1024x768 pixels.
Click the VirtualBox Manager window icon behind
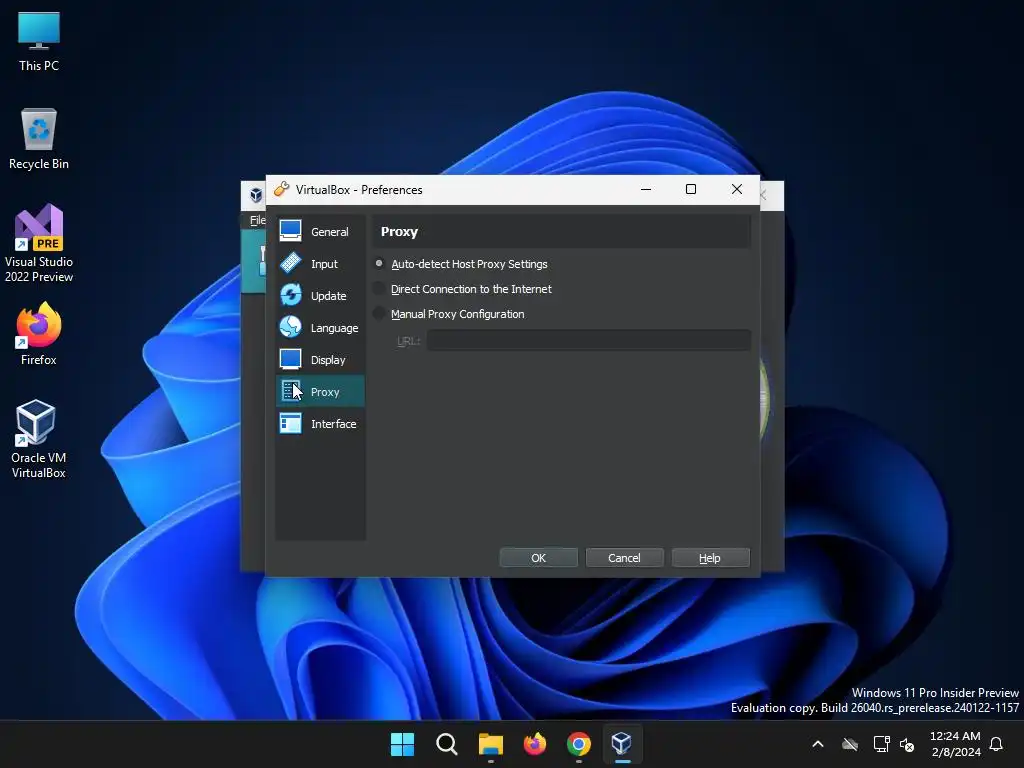tap(256, 195)
